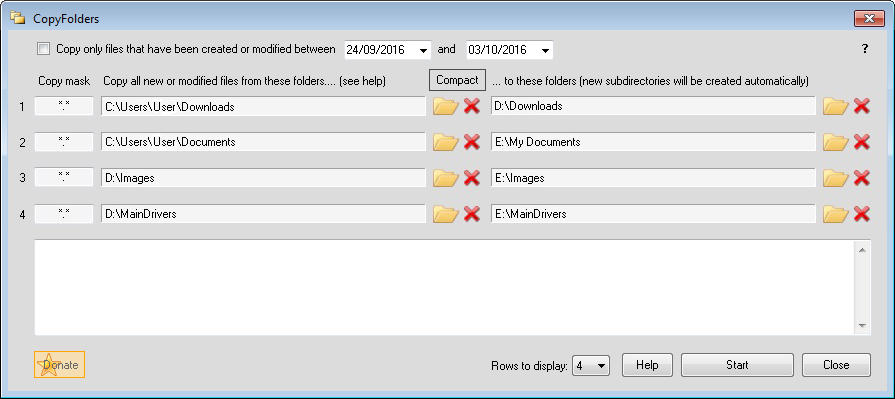The width and height of the screenshot is (895, 399).
Task: Click destination field D:\Downloads
Action: pyautogui.click(x=653, y=106)
